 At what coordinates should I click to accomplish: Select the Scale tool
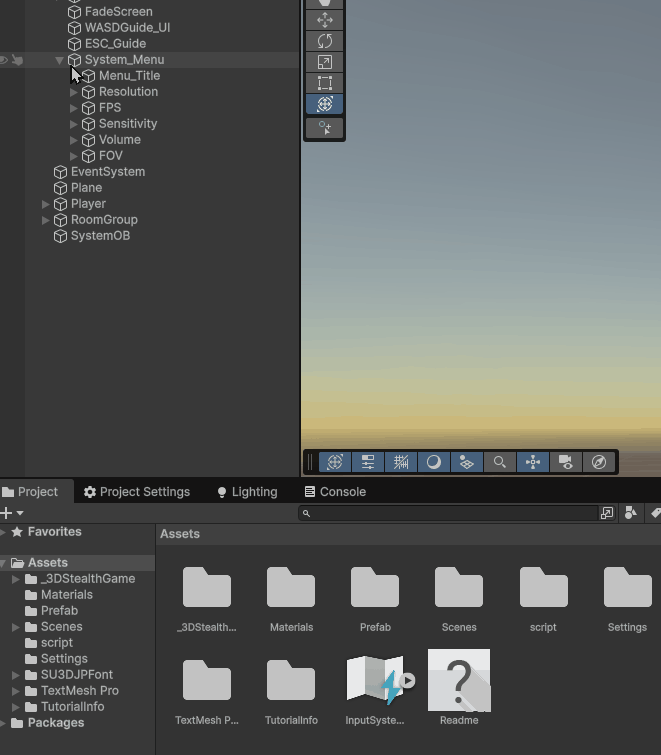tap(324, 62)
